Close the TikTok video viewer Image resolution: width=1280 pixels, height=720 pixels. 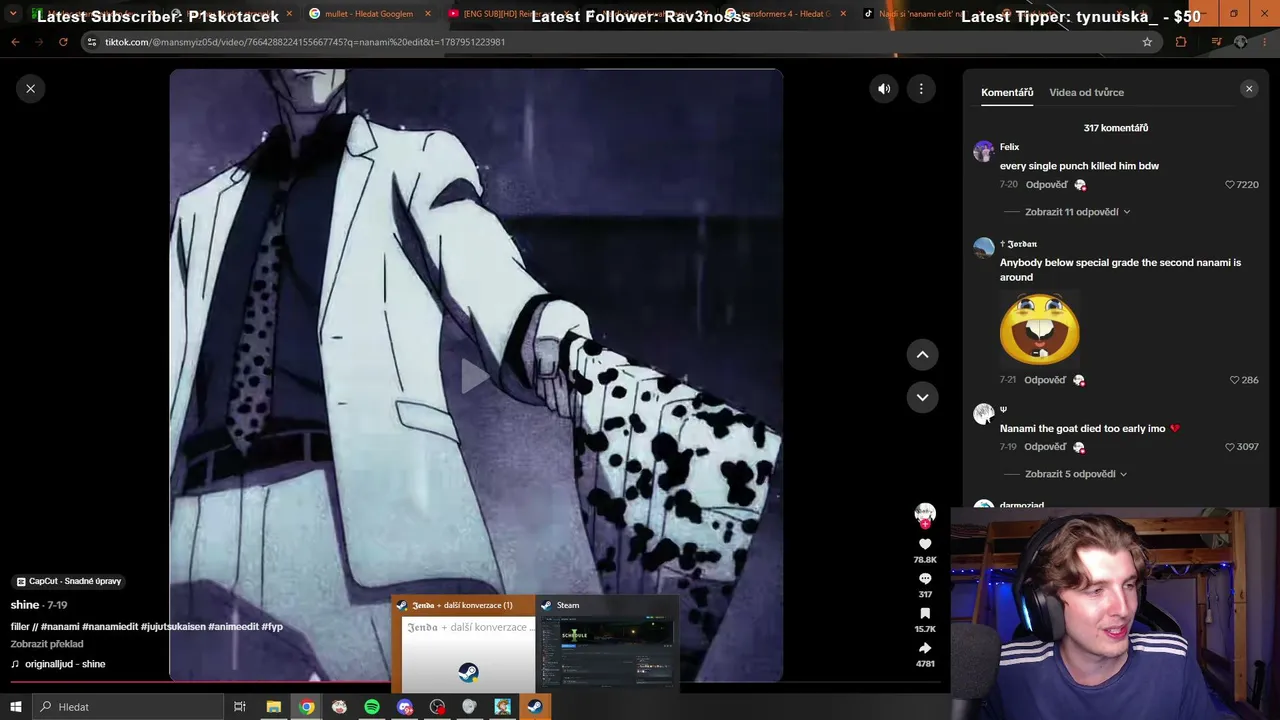point(30,89)
